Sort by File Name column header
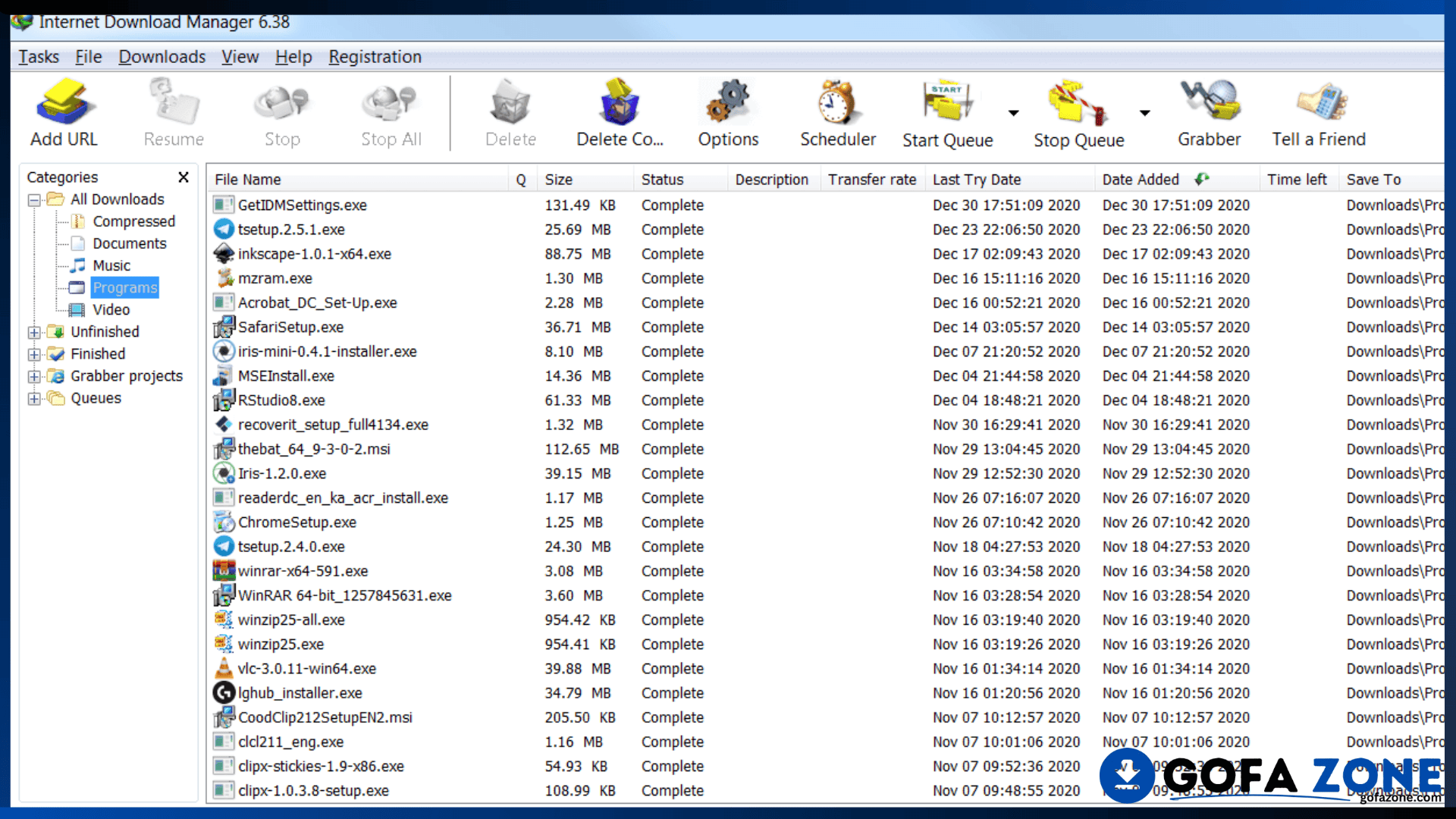The width and height of the screenshot is (1456, 819). coord(358,180)
